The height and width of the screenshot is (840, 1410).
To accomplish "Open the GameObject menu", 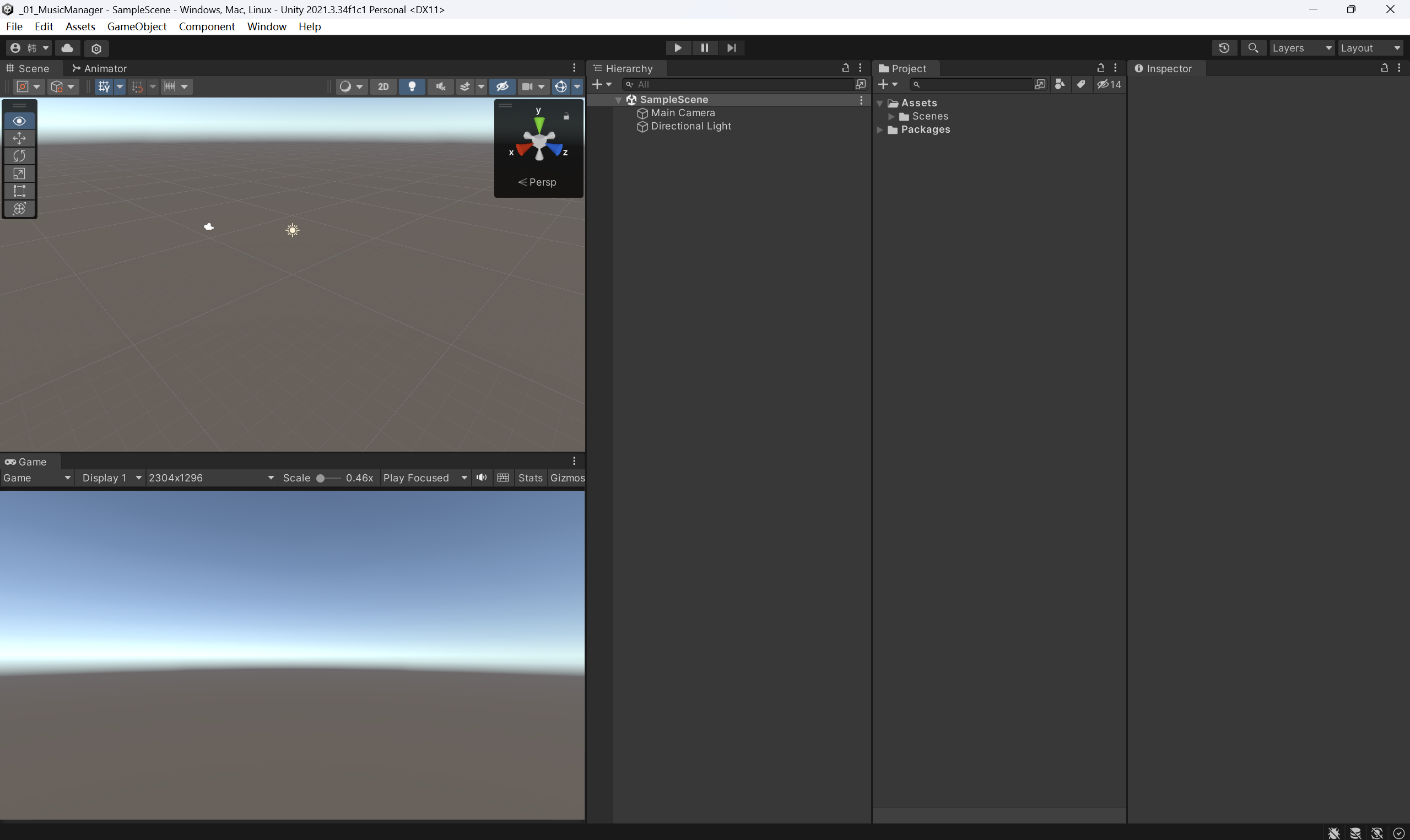I will coord(137,26).
